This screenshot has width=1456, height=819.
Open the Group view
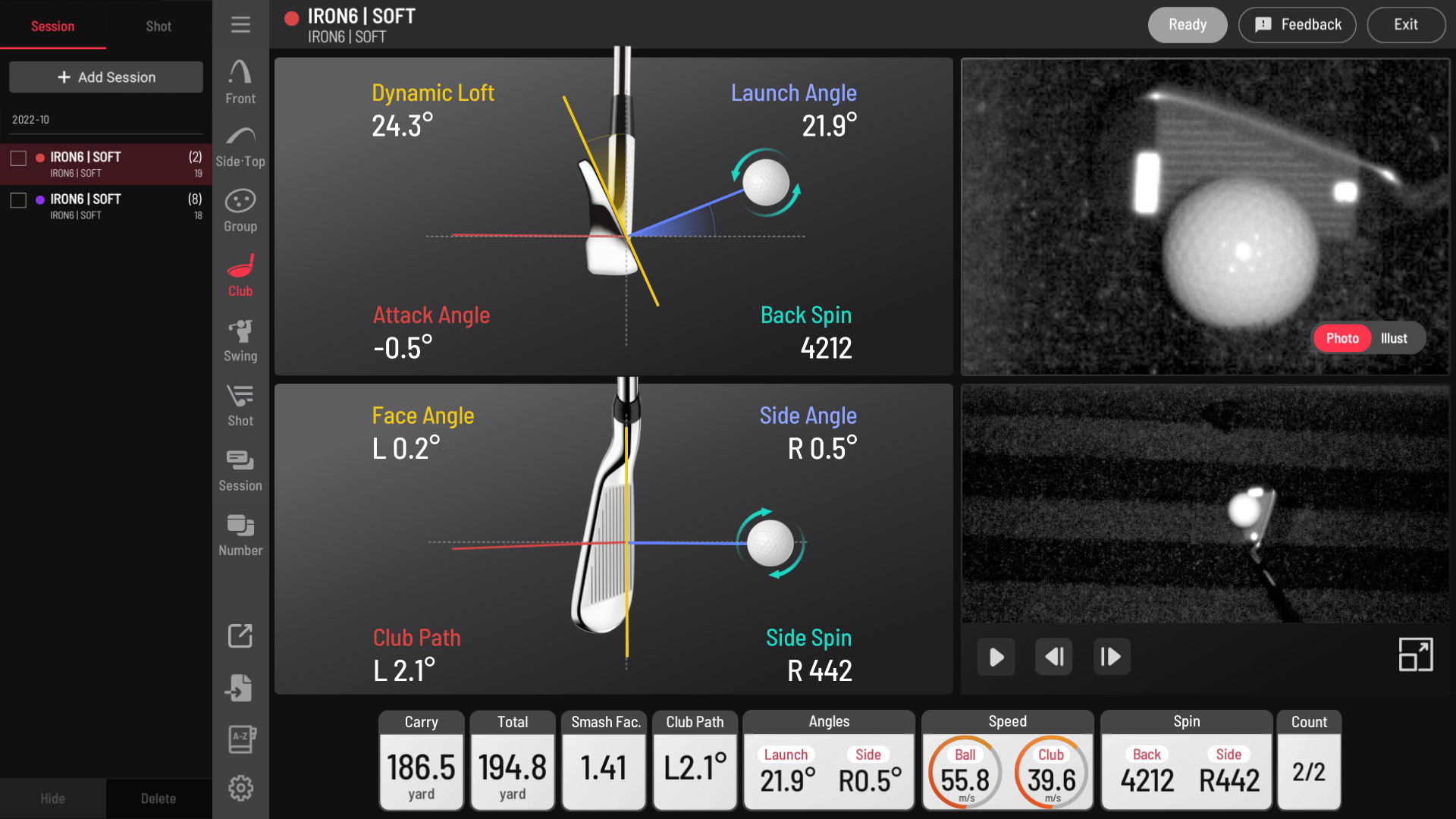pos(240,211)
